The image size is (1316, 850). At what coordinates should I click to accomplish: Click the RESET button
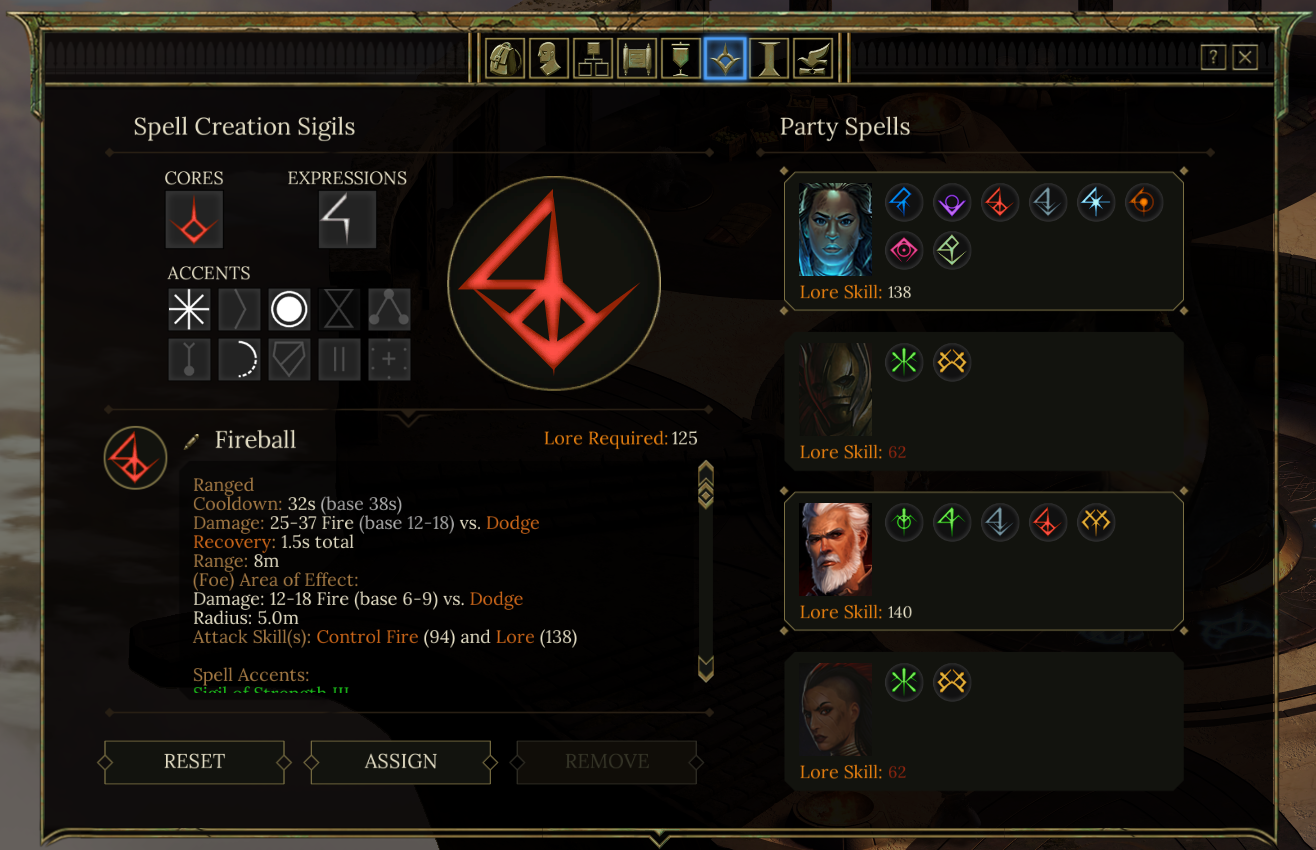coord(194,762)
